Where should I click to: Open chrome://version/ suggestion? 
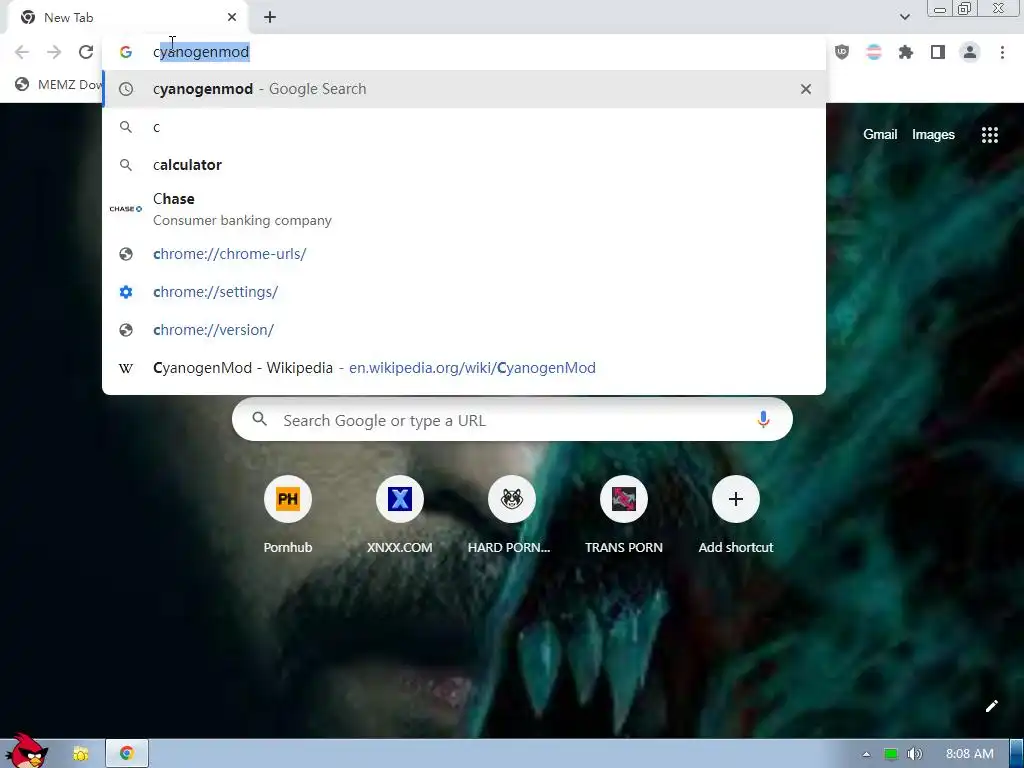point(464,330)
